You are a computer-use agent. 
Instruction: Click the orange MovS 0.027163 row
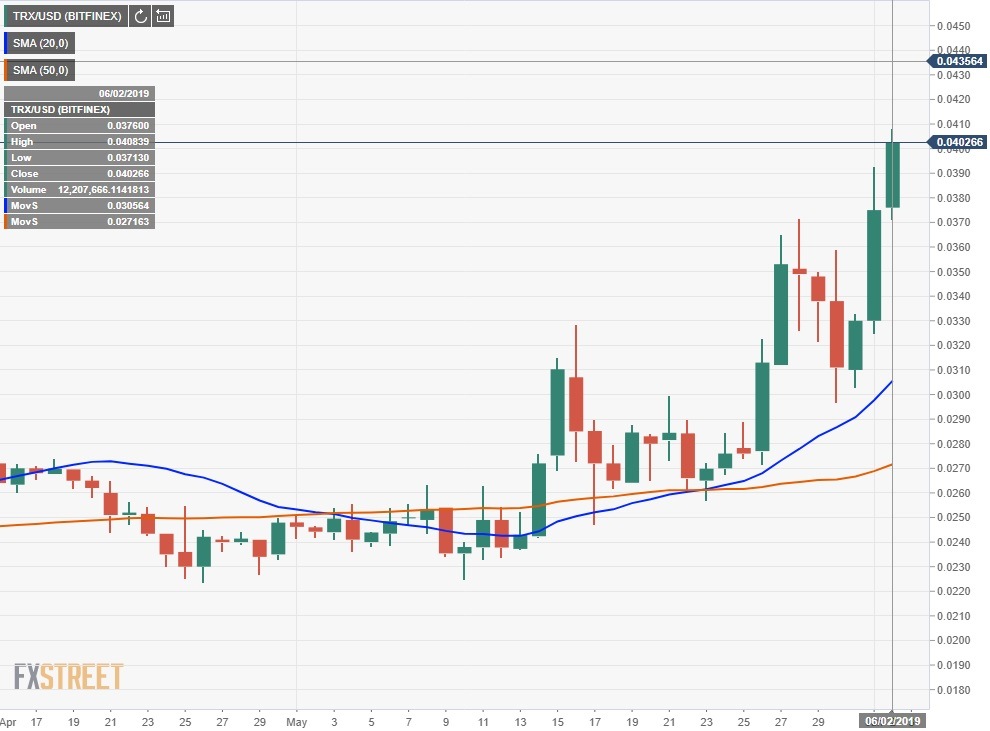(x=80, y=222)
